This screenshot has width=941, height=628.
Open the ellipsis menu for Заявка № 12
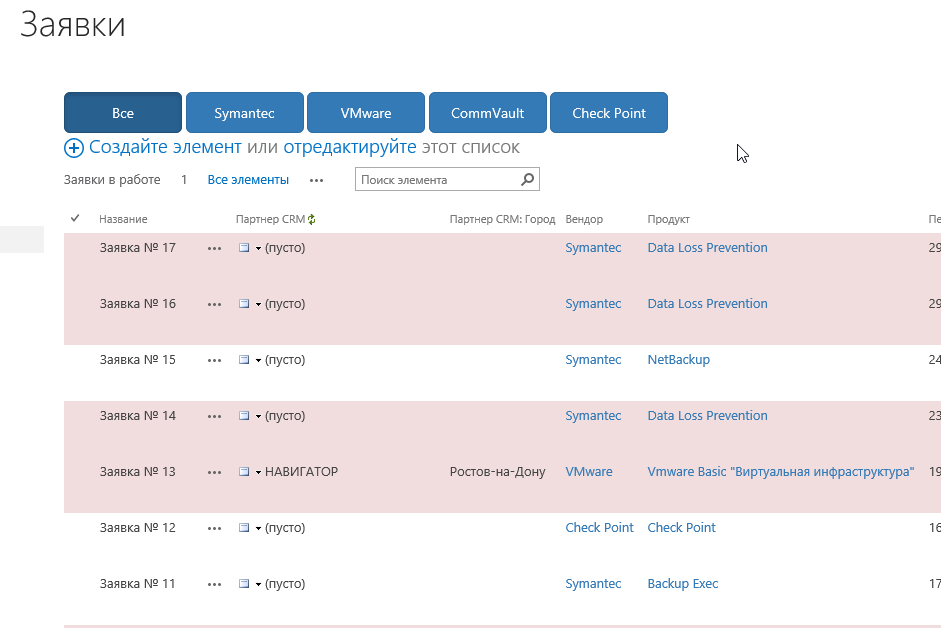(x=214, y=529)
